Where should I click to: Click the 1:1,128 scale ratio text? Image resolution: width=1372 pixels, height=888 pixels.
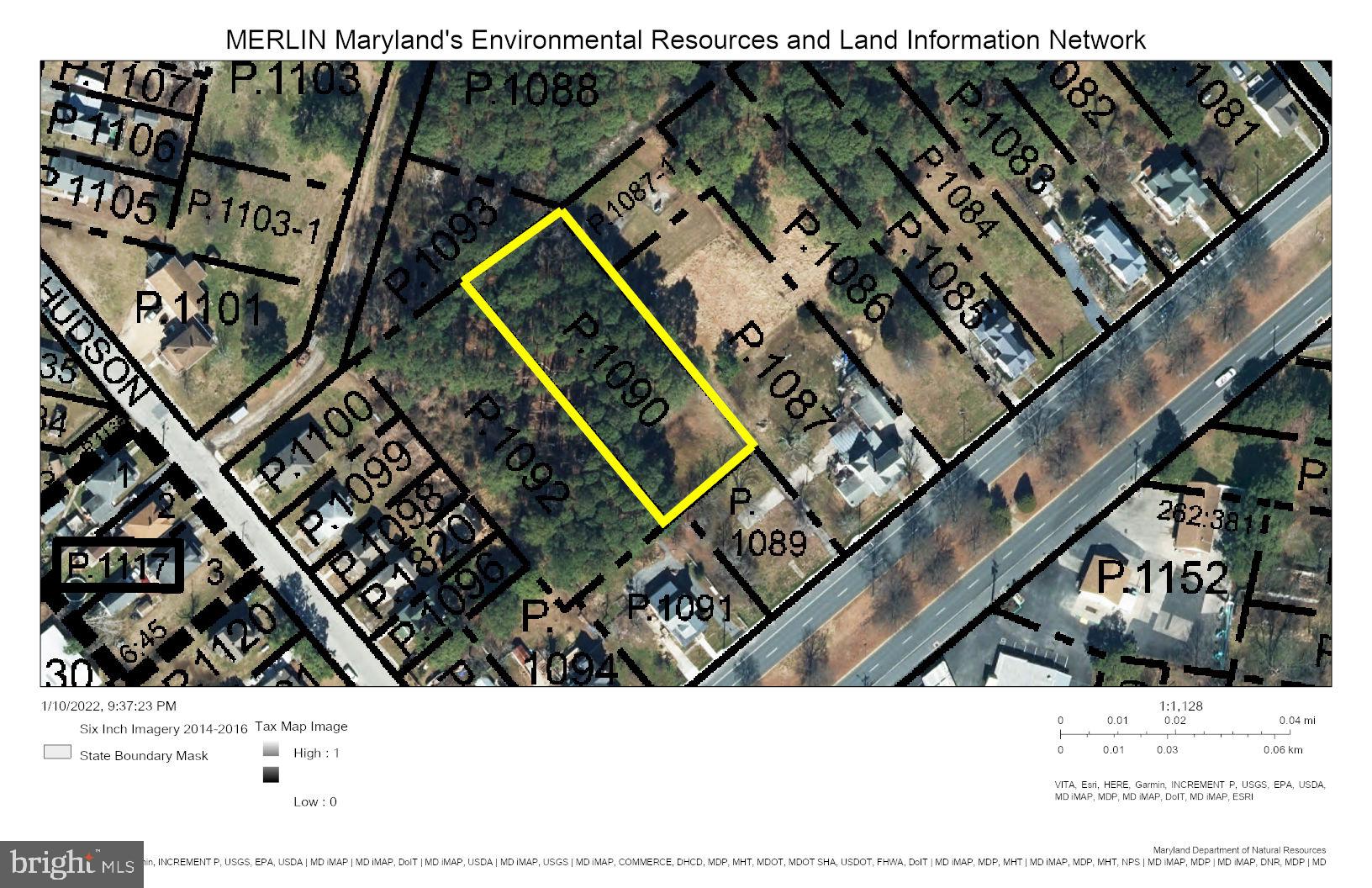[x=1180, y=706]
